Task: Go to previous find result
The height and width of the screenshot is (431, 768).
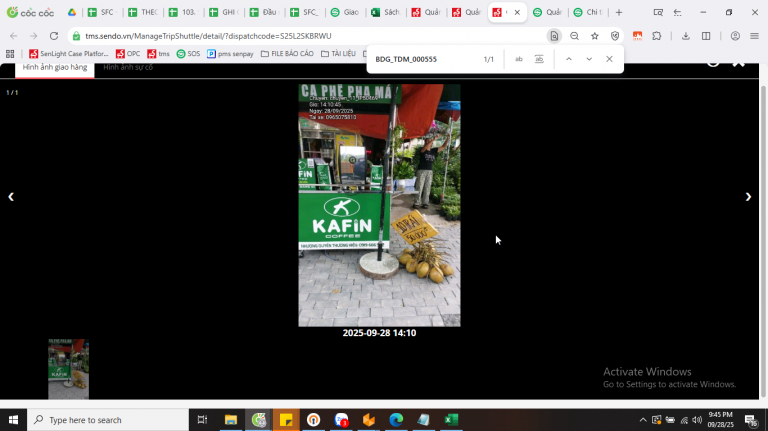Action: point(569,59)
